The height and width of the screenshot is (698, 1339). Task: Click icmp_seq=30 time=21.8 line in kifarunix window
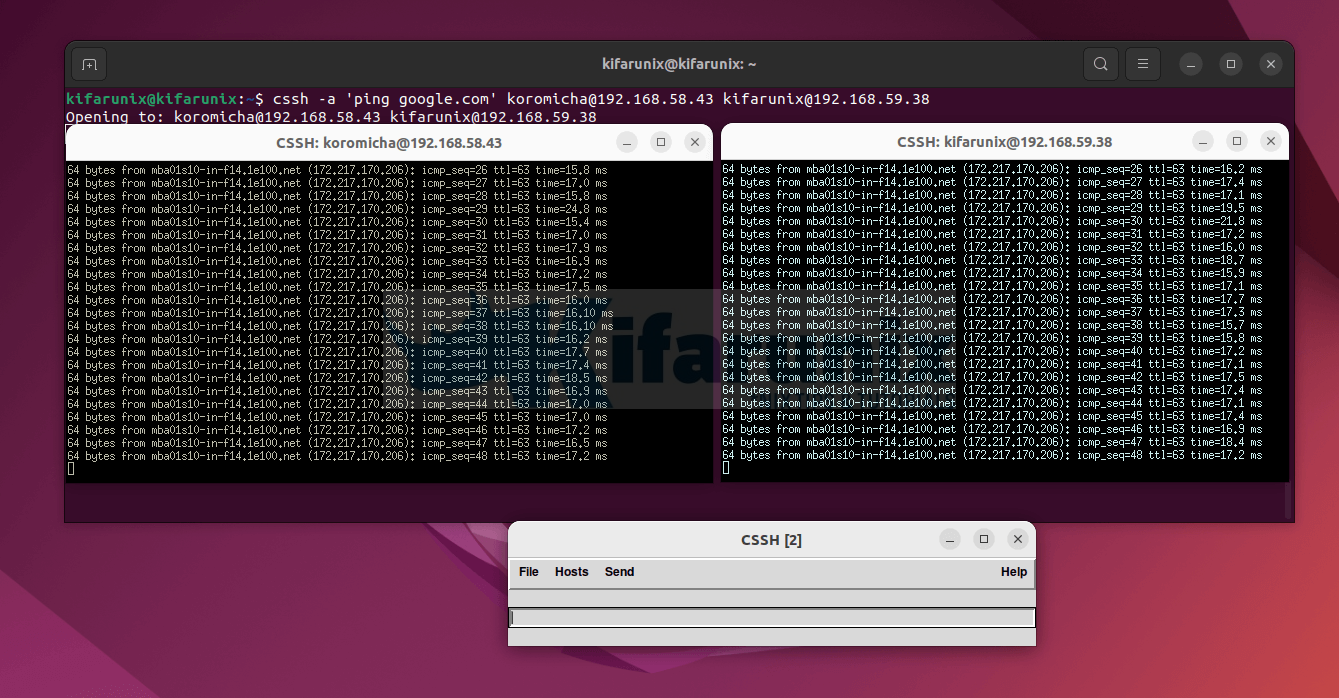point(992,221)
